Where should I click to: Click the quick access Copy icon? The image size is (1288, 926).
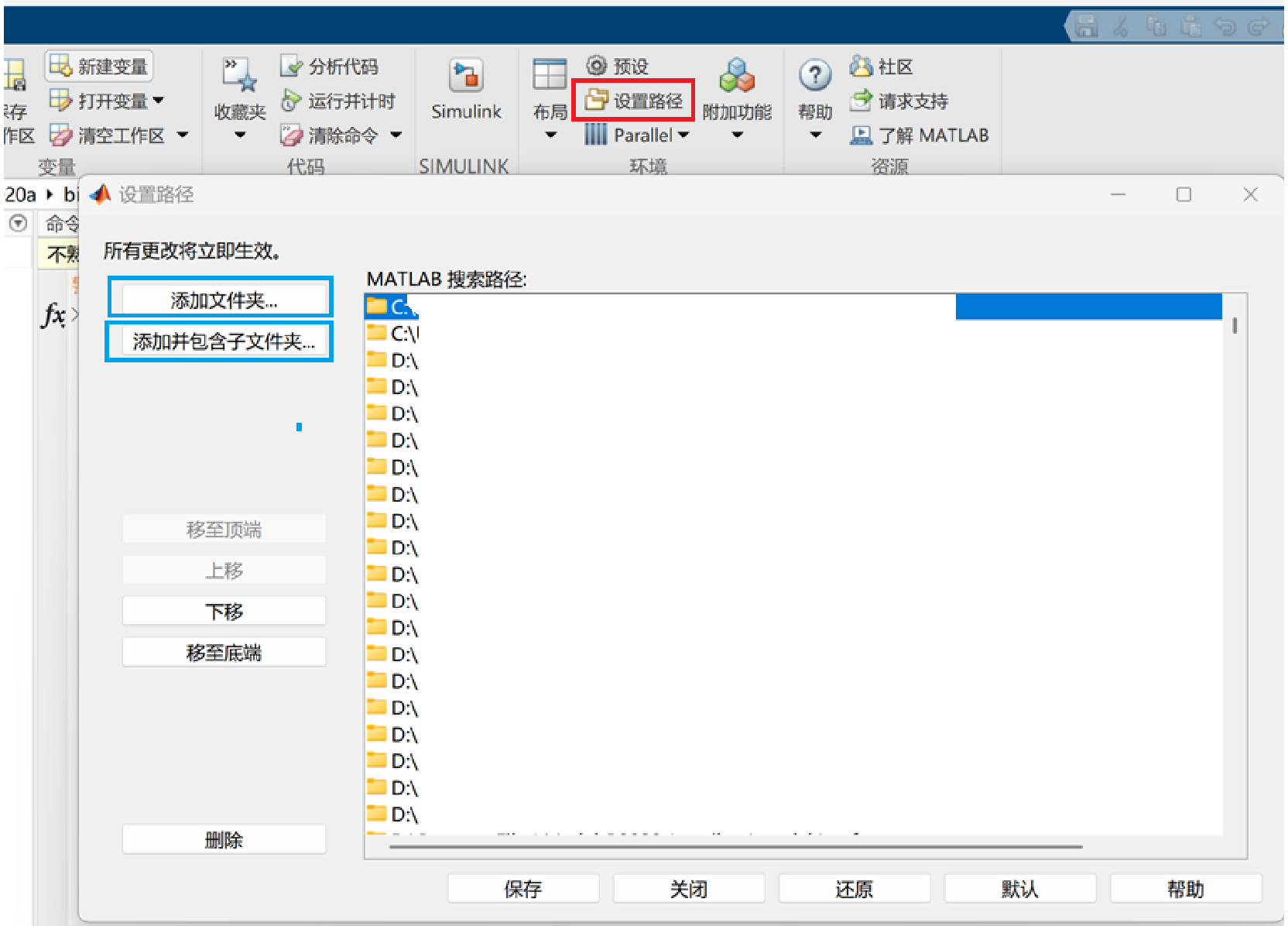(1156, 27)
